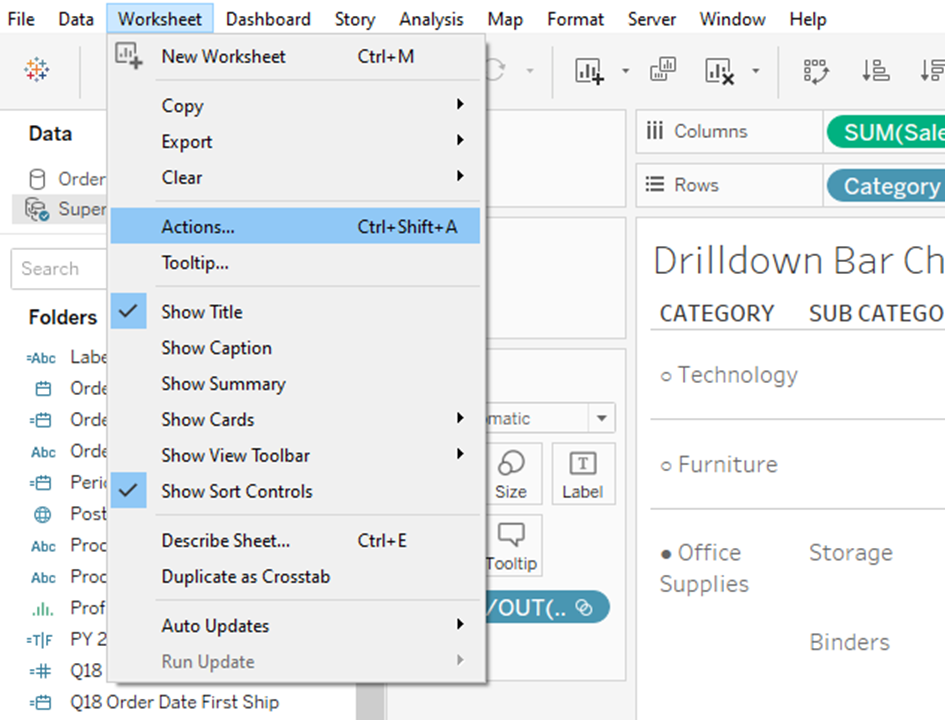
Task: Expand the Show View Toolbar submenu
Action: [295, 455]
